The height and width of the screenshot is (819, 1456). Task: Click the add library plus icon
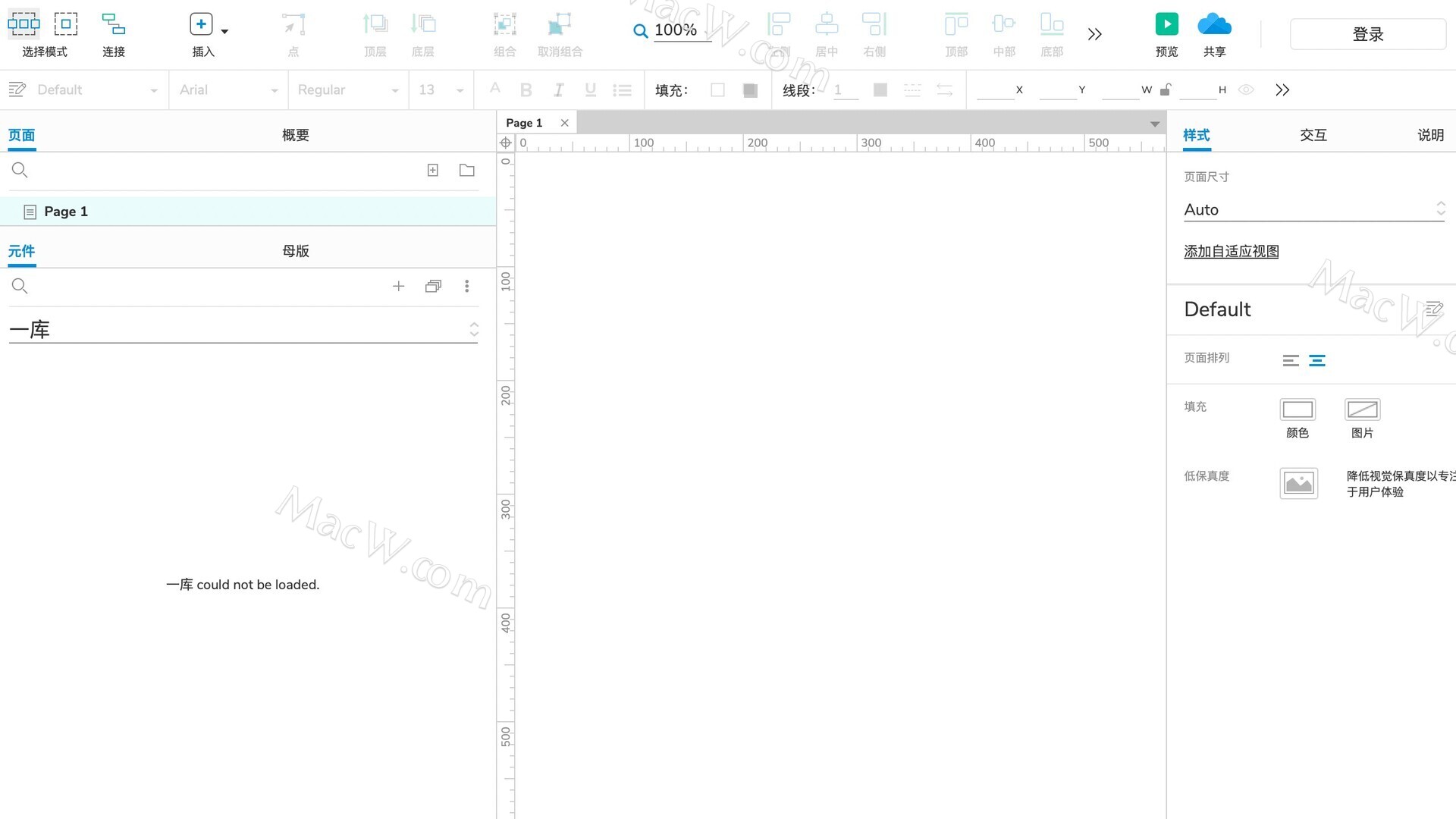pyautogui.click(x=399, y=286)
